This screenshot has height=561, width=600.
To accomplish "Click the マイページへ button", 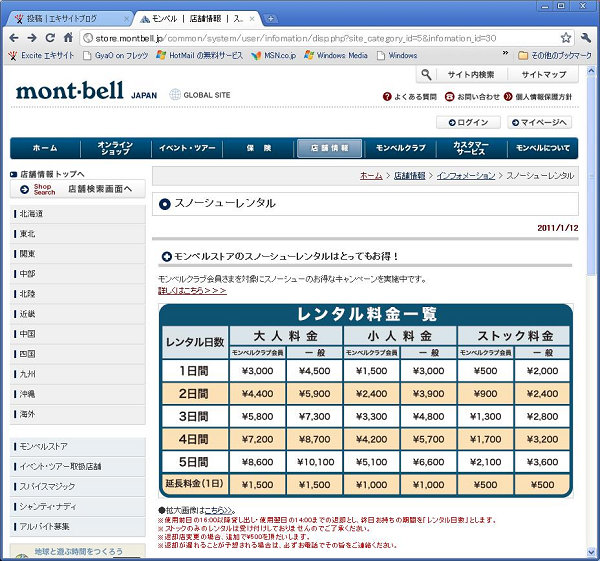I will [540, 122].
